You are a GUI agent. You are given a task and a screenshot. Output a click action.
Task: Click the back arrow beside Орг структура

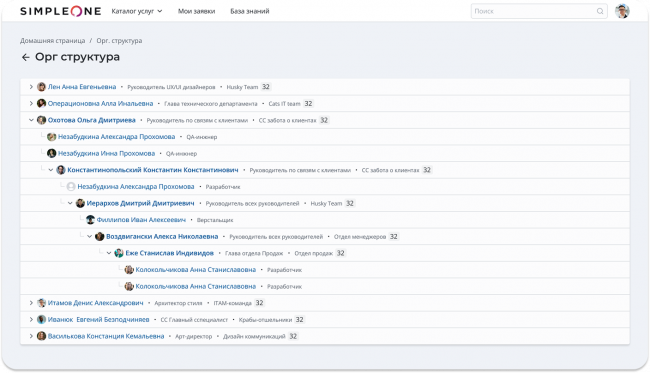point(26,57)
